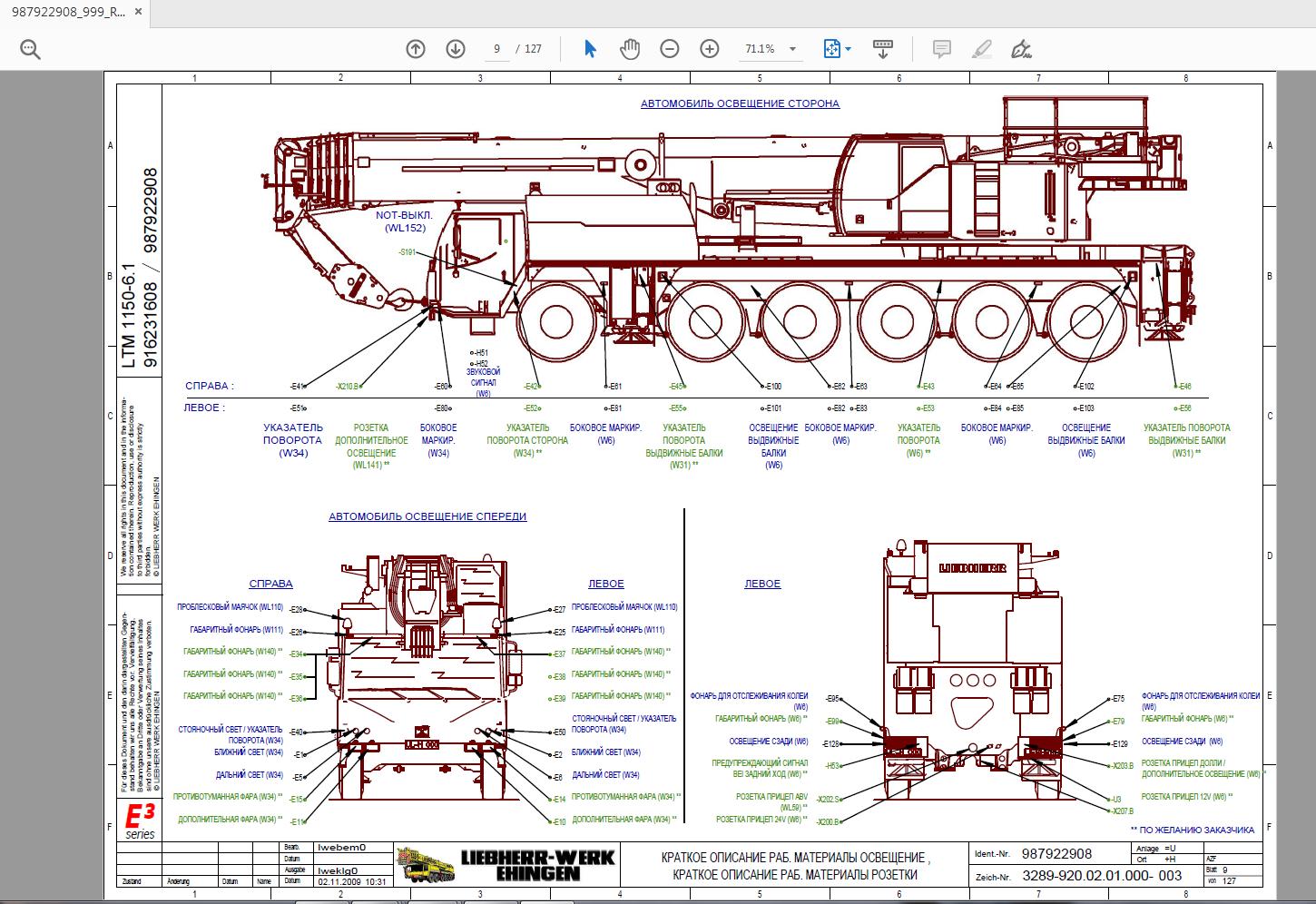Click the ** ПО ЖЕЛАНИЮ ЗАКАЗЧИКА note

pos(1193,830)
